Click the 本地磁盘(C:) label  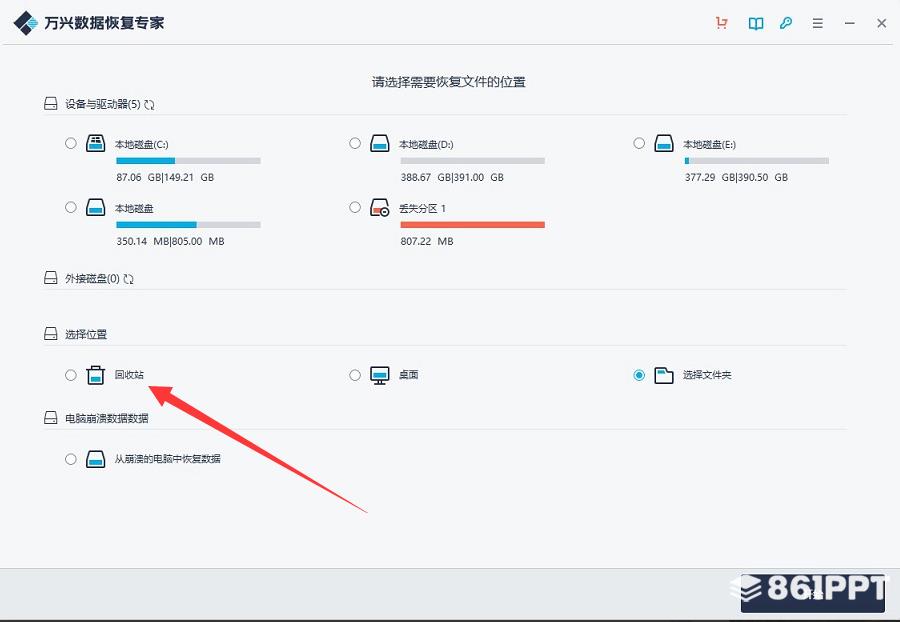pos(142,145)
